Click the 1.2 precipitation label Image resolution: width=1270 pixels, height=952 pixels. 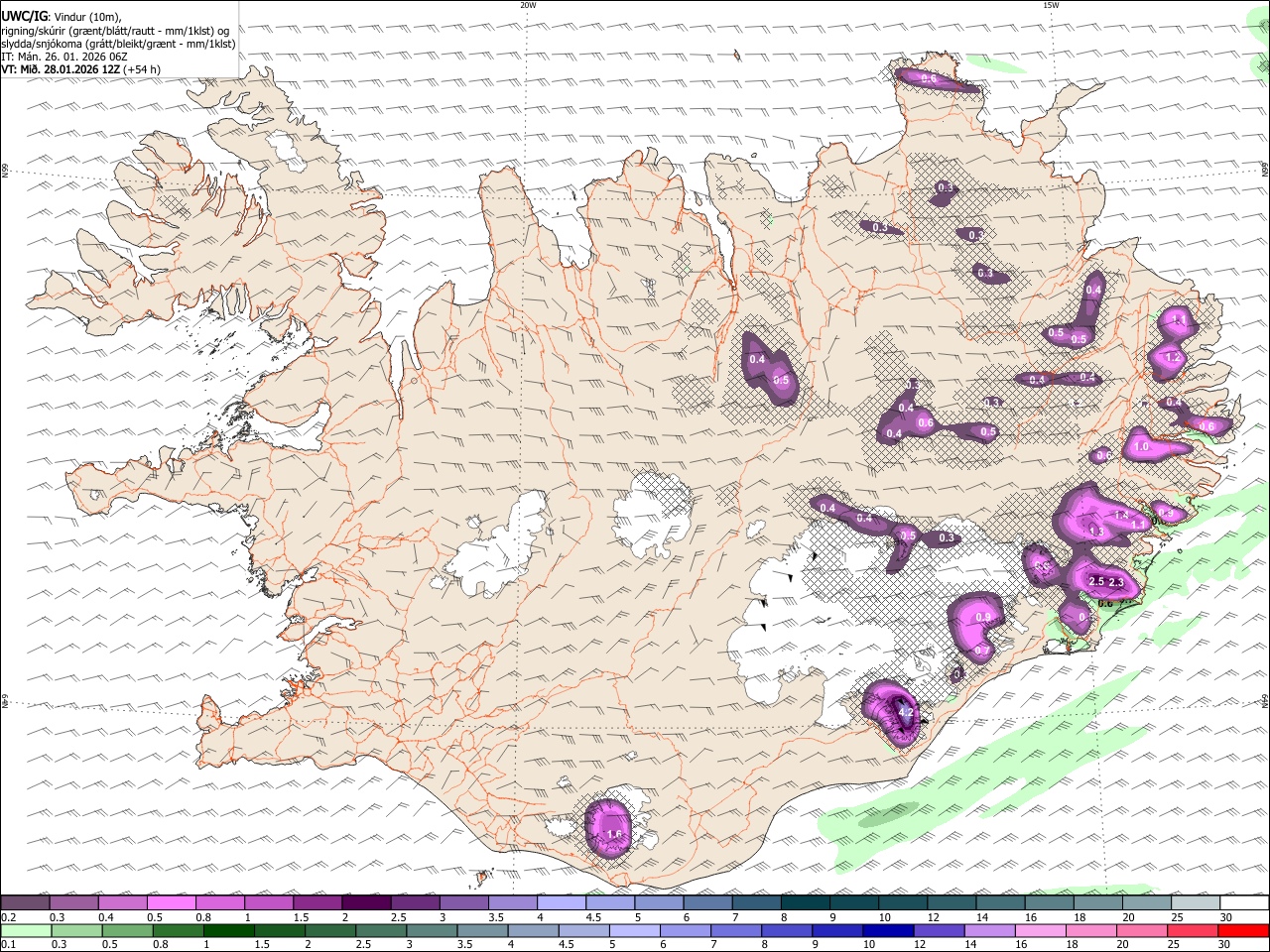(x=1172, y=357)
